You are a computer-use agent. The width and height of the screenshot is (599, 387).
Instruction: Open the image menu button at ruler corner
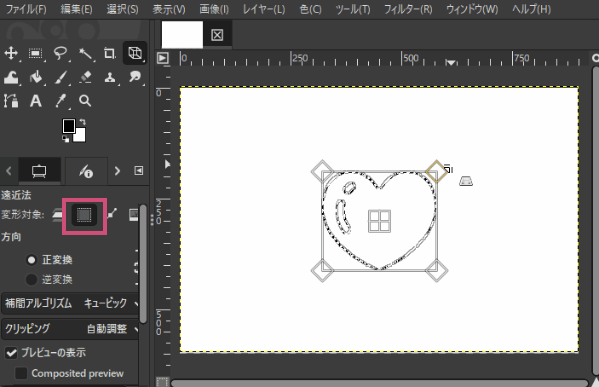[x=163, y=58]
